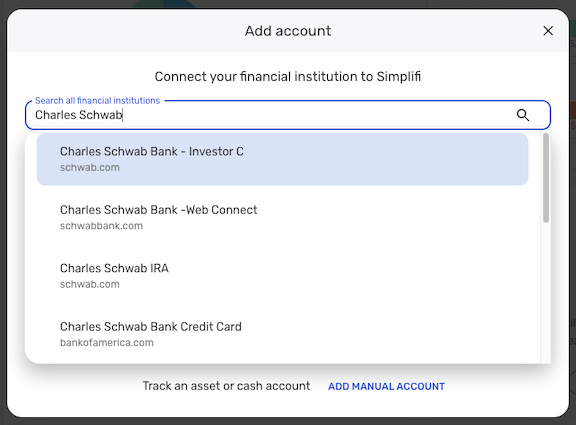Click the results list scrollbar thumb

click(546, 178)
